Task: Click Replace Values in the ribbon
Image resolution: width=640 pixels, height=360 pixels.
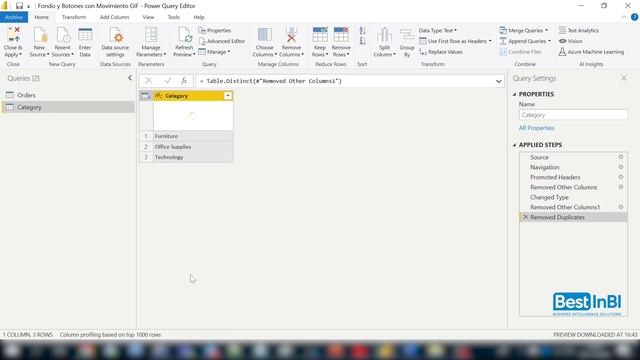Action: tap(441, 52)
